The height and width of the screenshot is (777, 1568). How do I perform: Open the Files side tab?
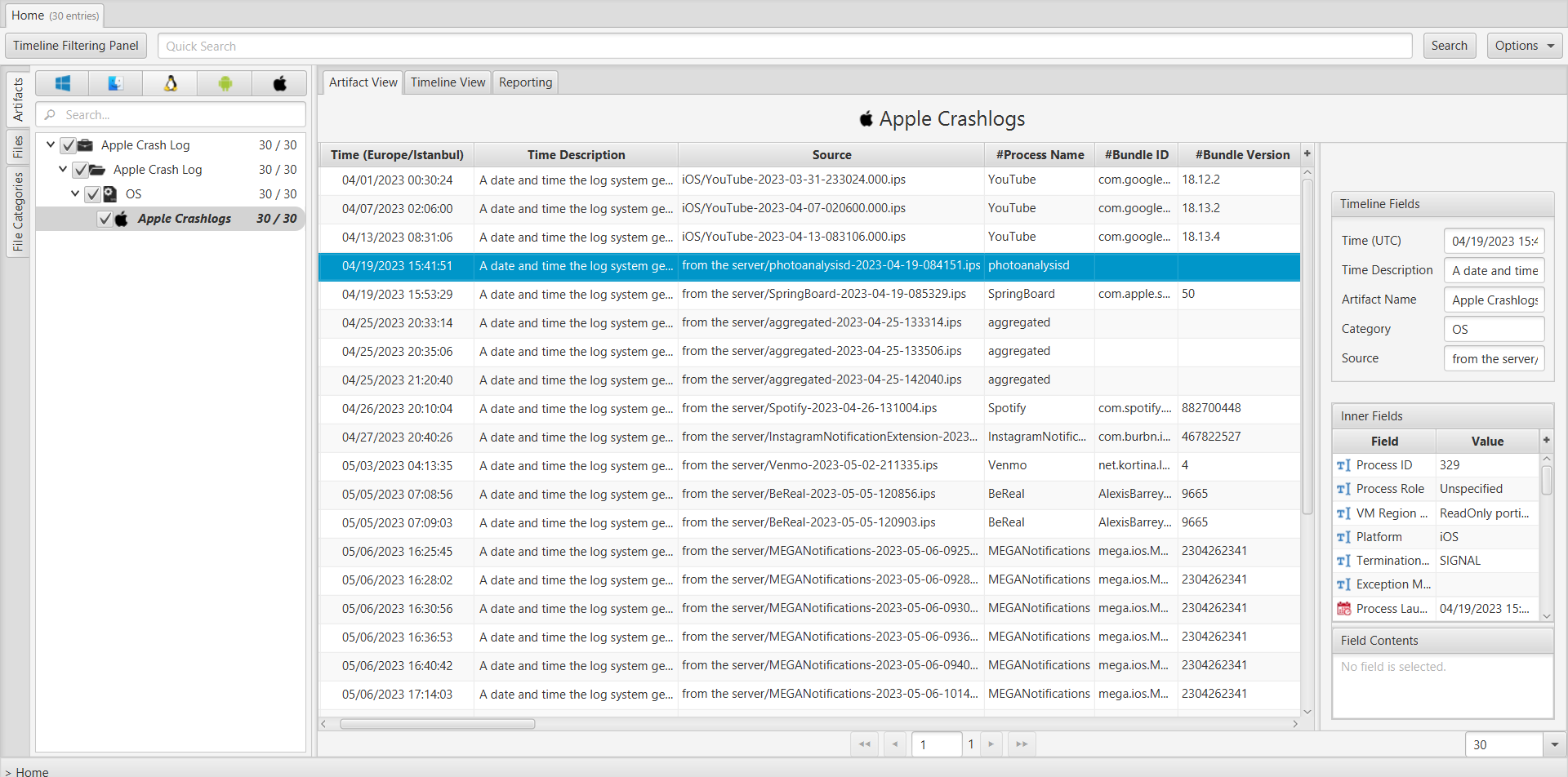18,147
